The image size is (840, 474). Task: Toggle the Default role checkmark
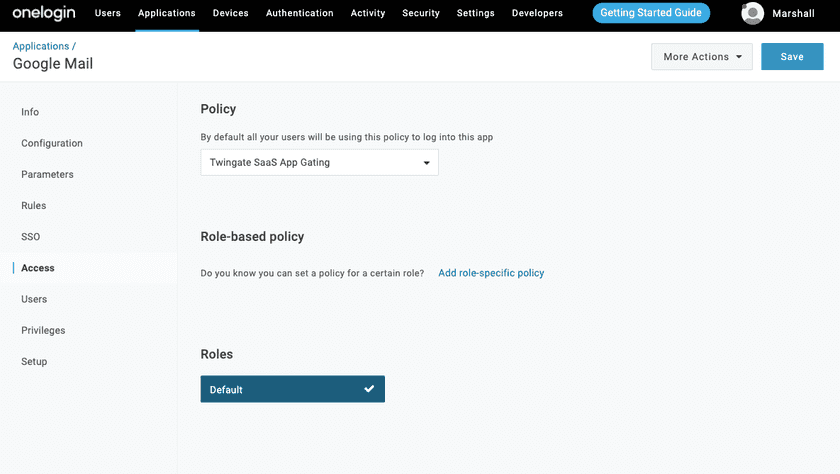tap(369, 389)
